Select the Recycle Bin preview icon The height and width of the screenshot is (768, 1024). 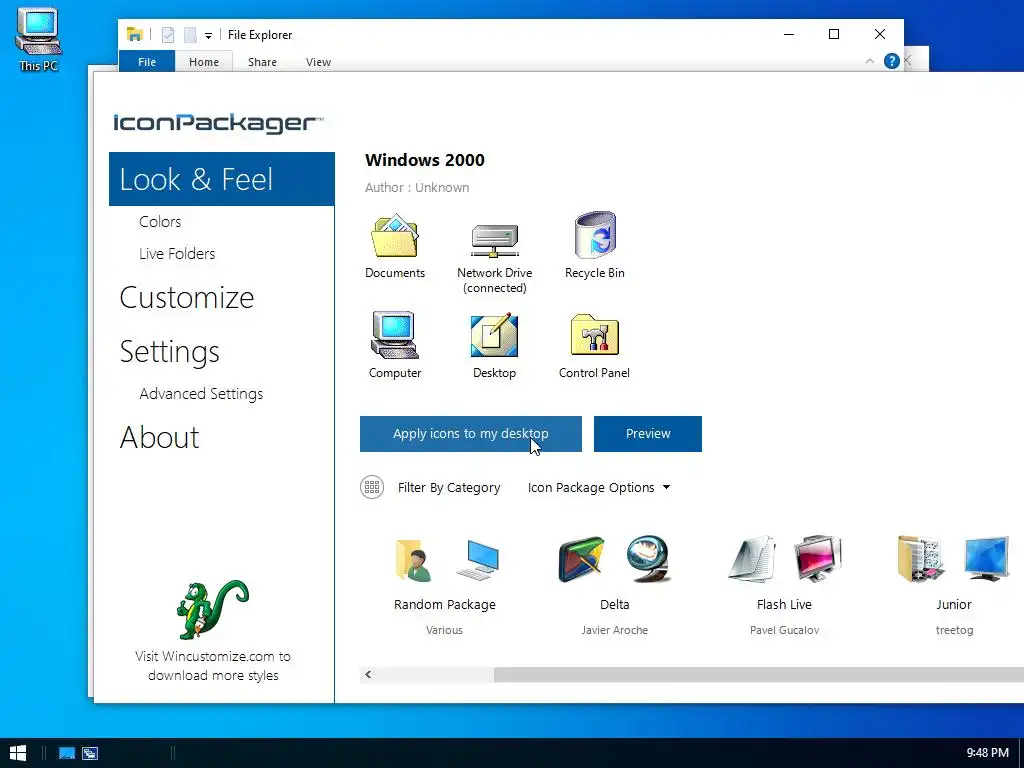pos(595,235)
